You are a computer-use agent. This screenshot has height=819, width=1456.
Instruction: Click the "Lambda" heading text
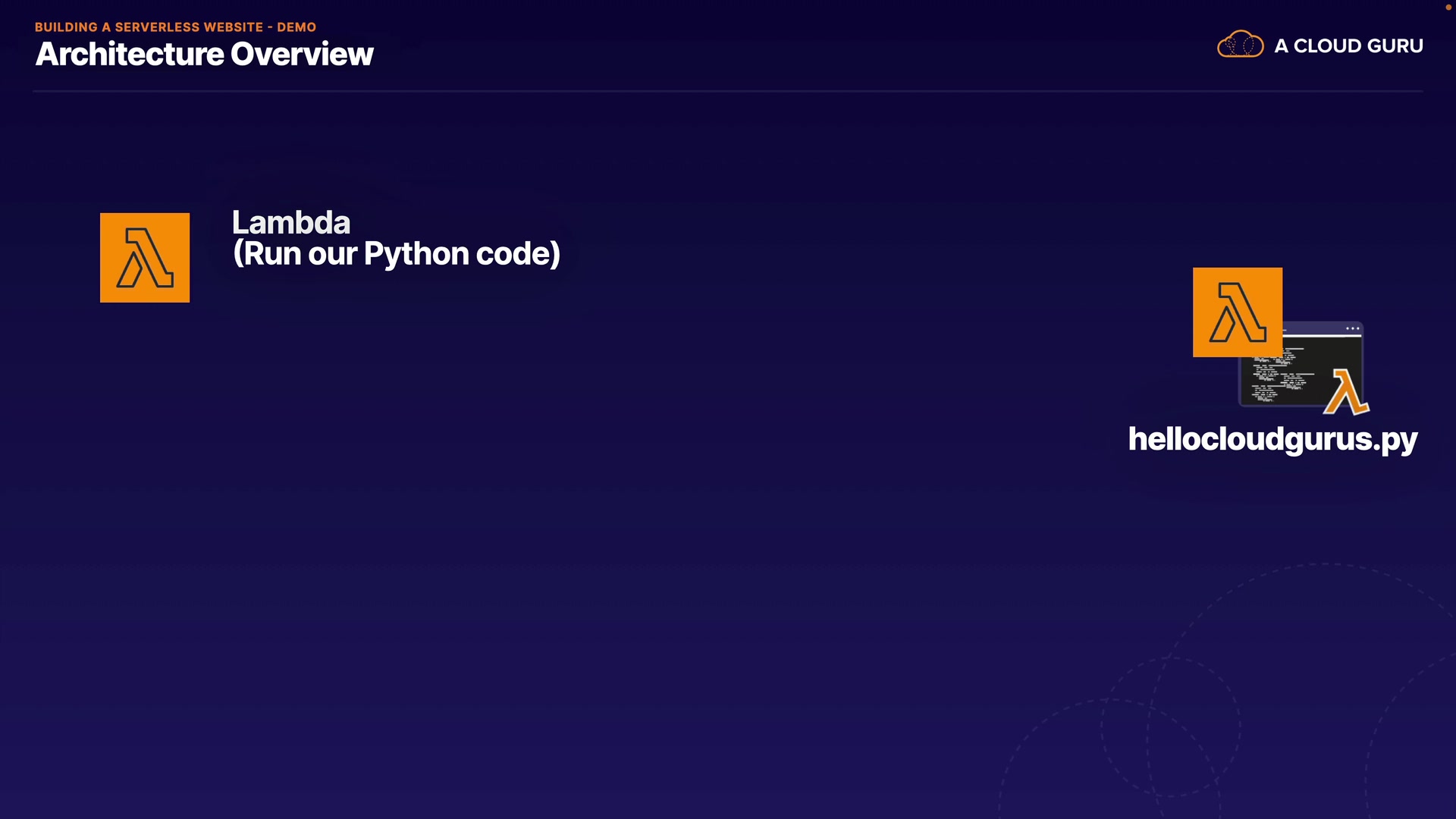(291, 222)
